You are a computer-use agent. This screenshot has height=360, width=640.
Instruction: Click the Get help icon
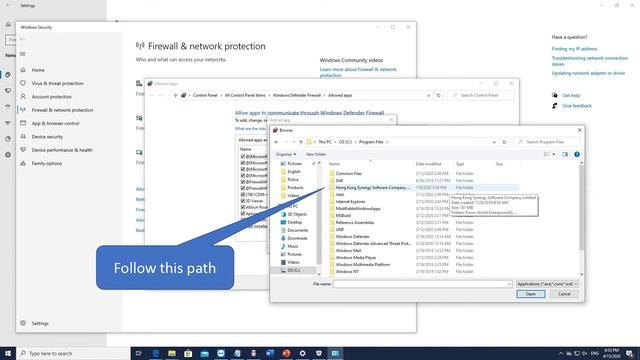coord(555,95)
